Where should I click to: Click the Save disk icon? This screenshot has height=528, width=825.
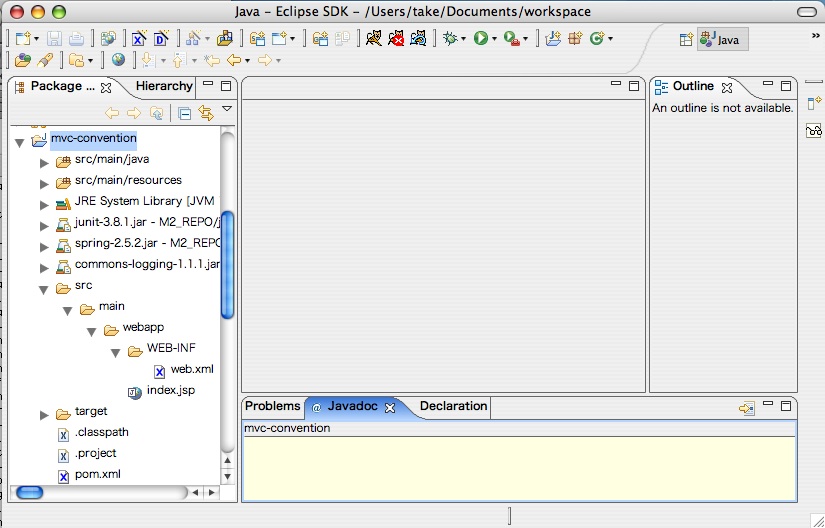[54, 39]
